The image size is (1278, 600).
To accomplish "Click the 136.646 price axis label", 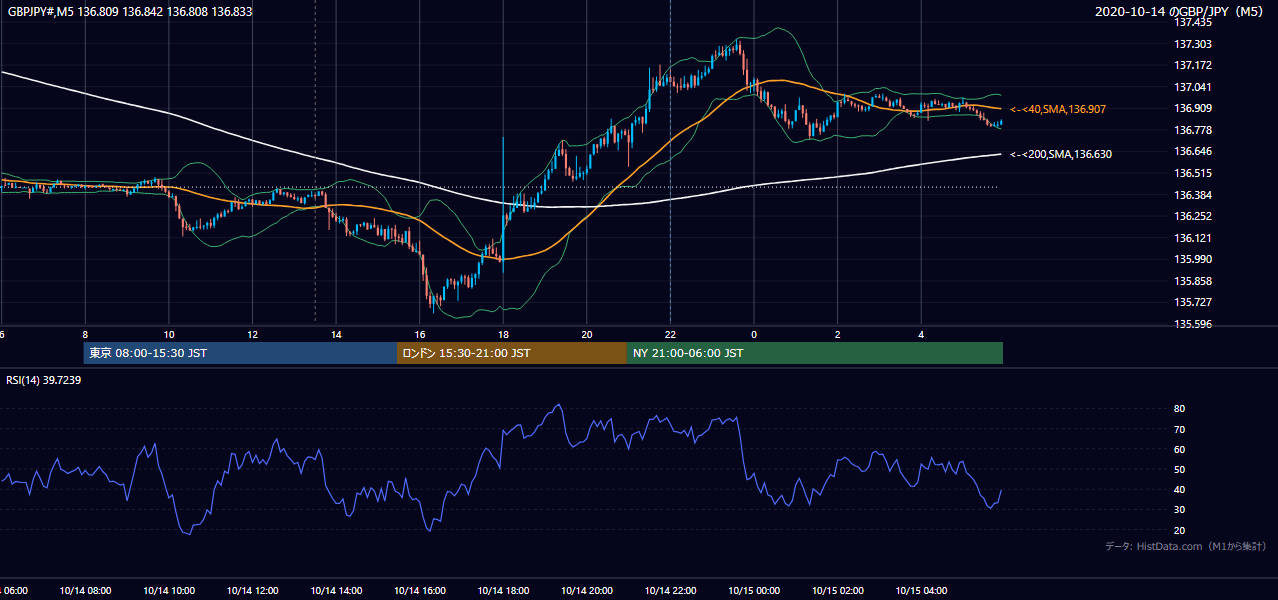I will [1193, 151].
